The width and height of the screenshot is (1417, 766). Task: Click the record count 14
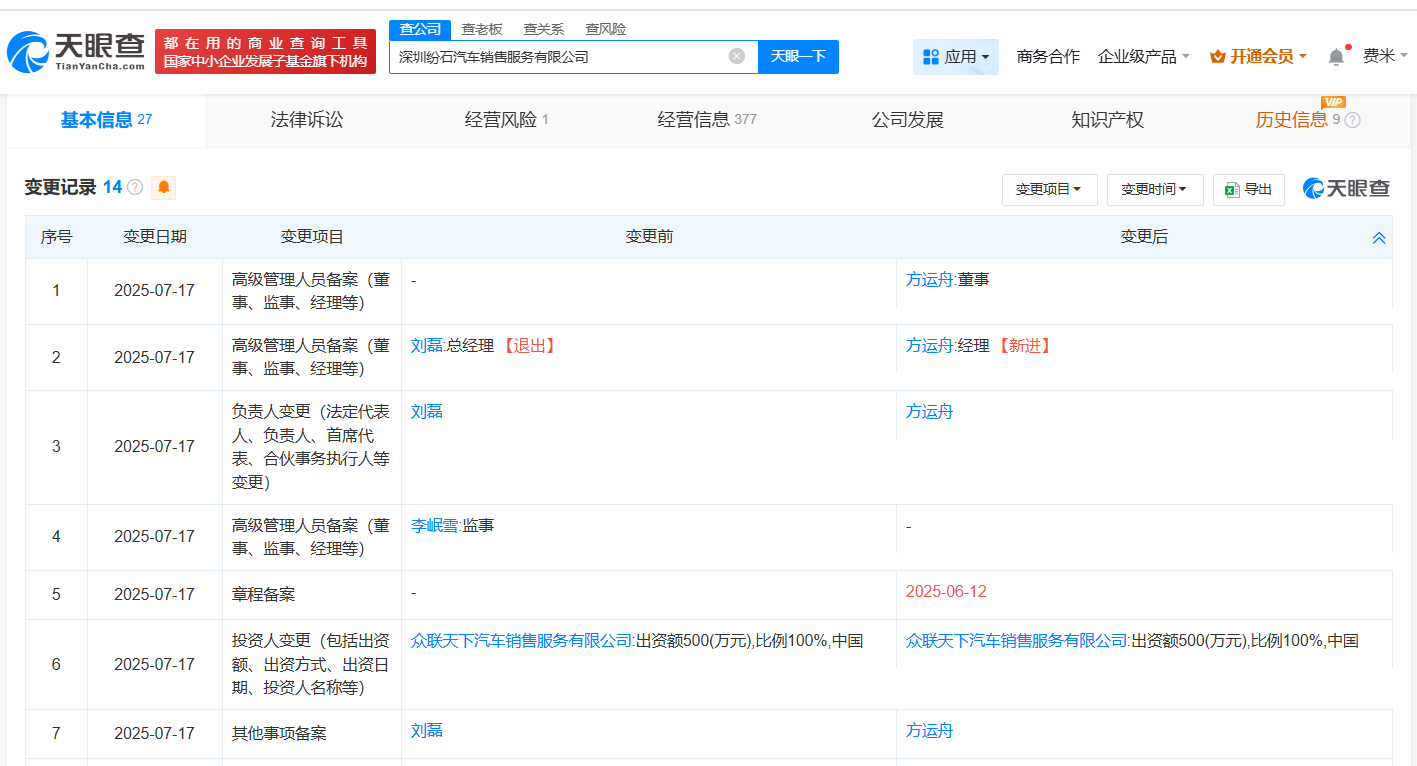(x=112, y=187)
